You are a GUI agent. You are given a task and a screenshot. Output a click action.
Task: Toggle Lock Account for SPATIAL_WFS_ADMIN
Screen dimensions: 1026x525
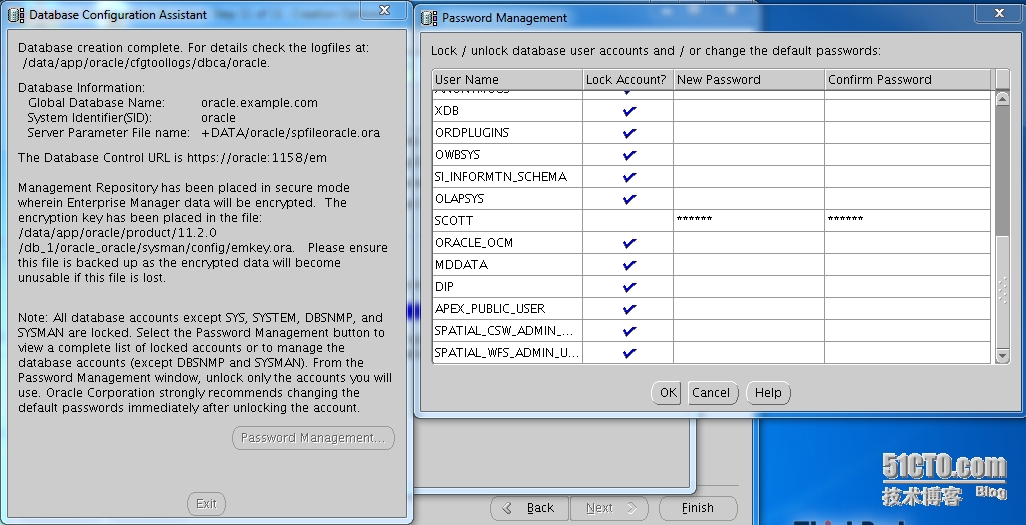click(629, 353)
